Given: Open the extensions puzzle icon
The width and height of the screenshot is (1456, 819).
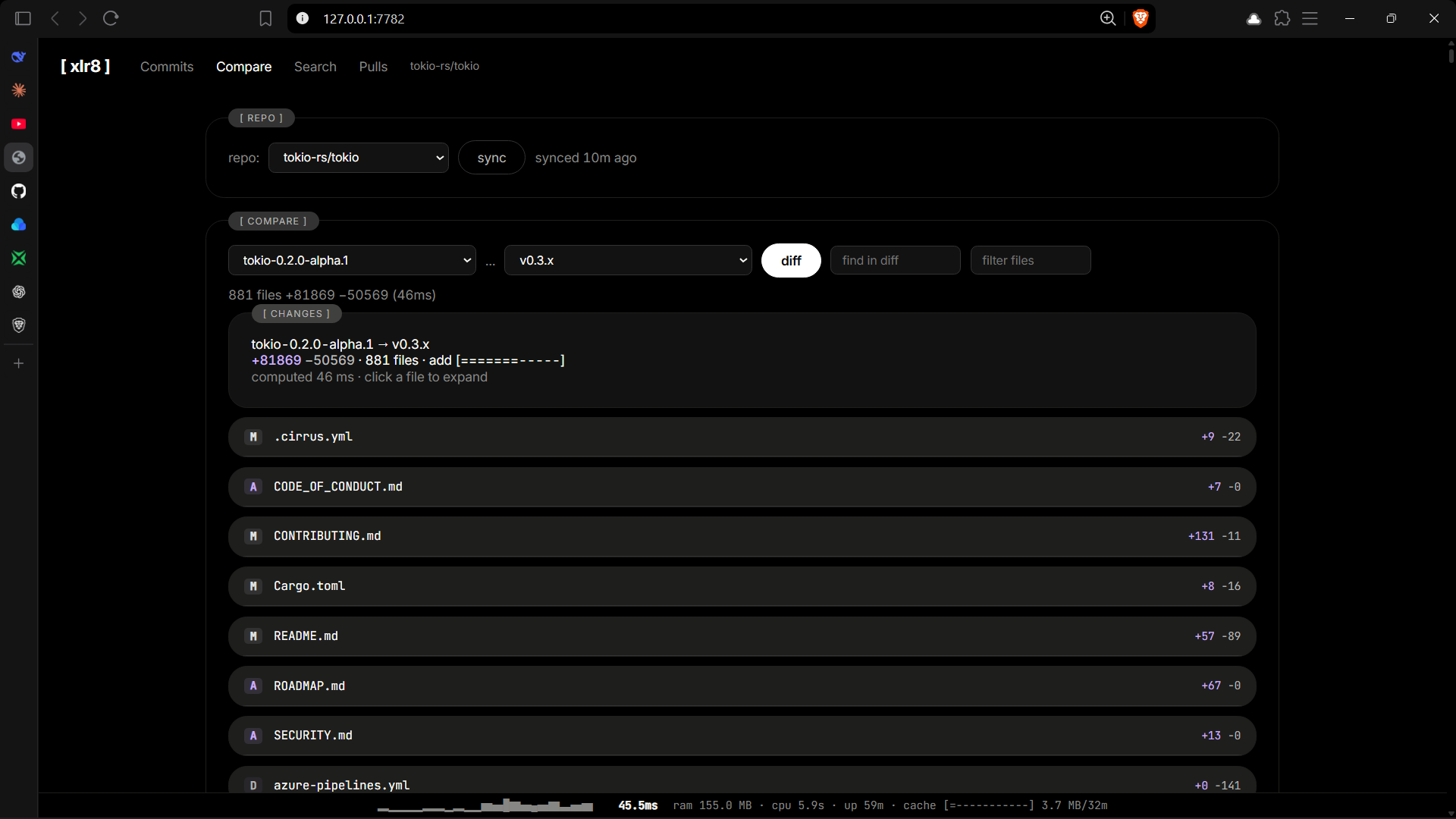Looking at the screenshot, I should pyautogui.click(x=1282, y=18).
